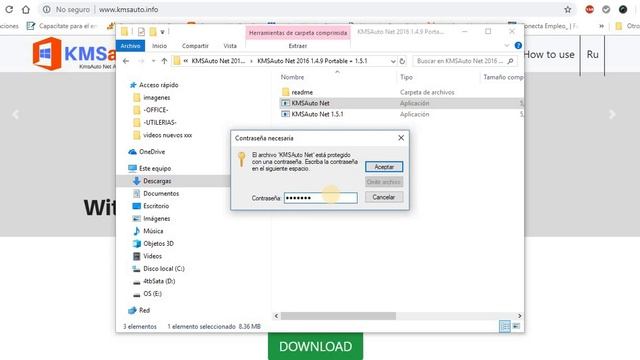Screen dimensions: 640x360
Task: Click the previous slide arrow on the webpage
Action: [x=16, y=114]
